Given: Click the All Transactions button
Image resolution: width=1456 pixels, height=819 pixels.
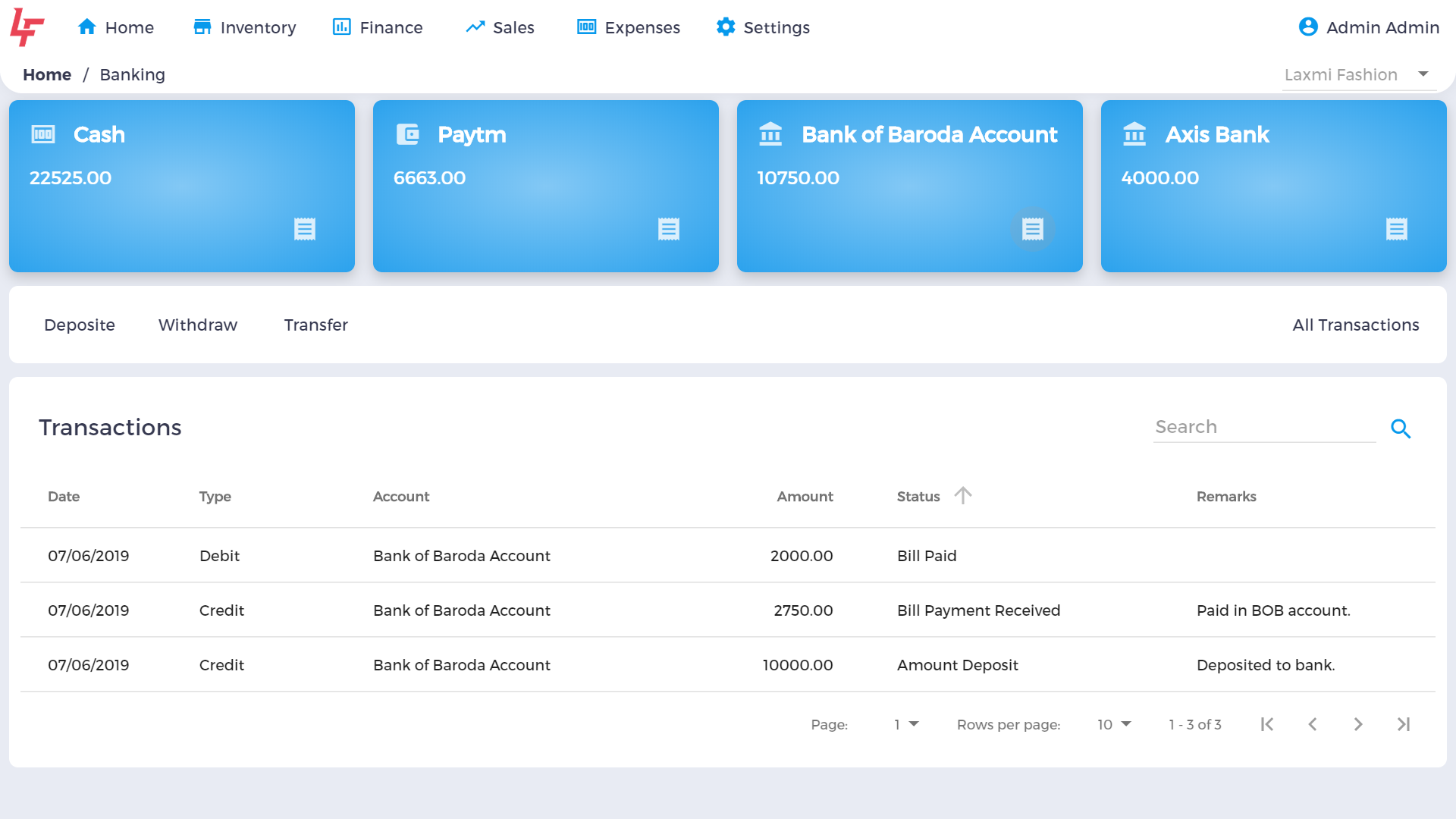Looking at the screenshot, I should click(1356, 325).
